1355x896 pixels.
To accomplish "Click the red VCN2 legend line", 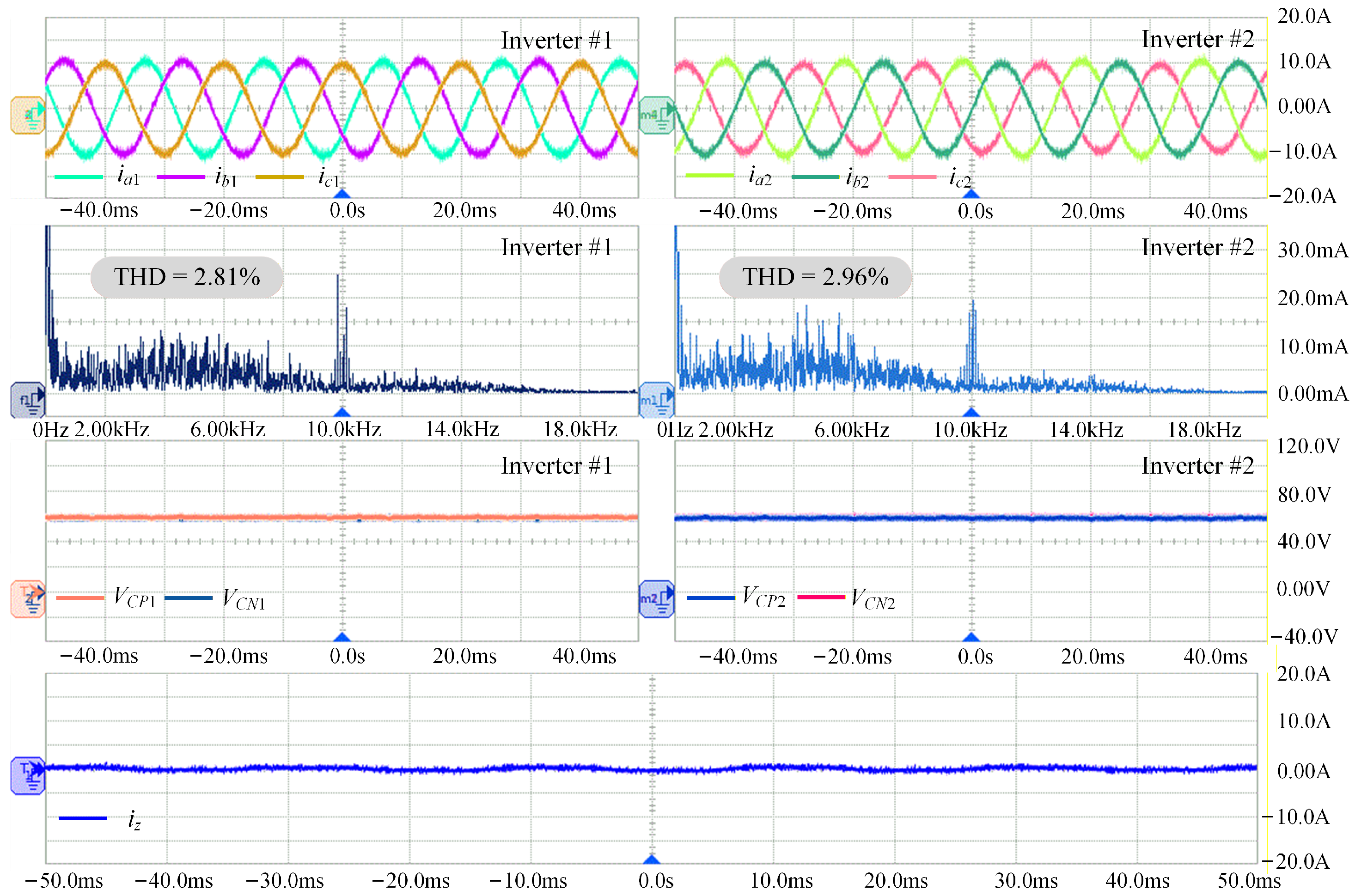I will tap(821, 597).
